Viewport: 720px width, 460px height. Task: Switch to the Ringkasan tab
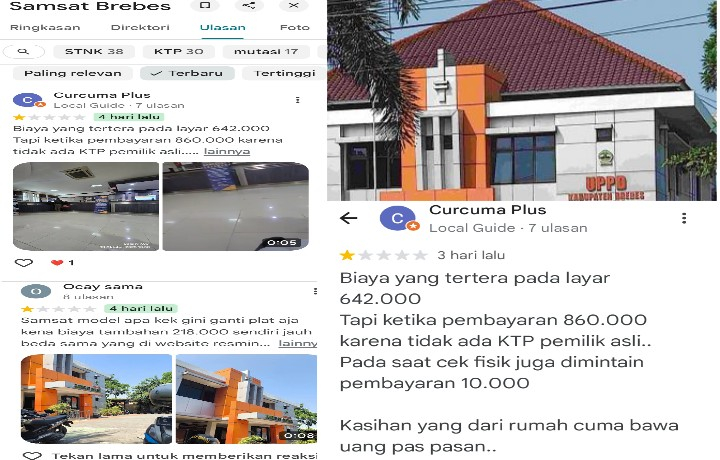pos(45,28)
